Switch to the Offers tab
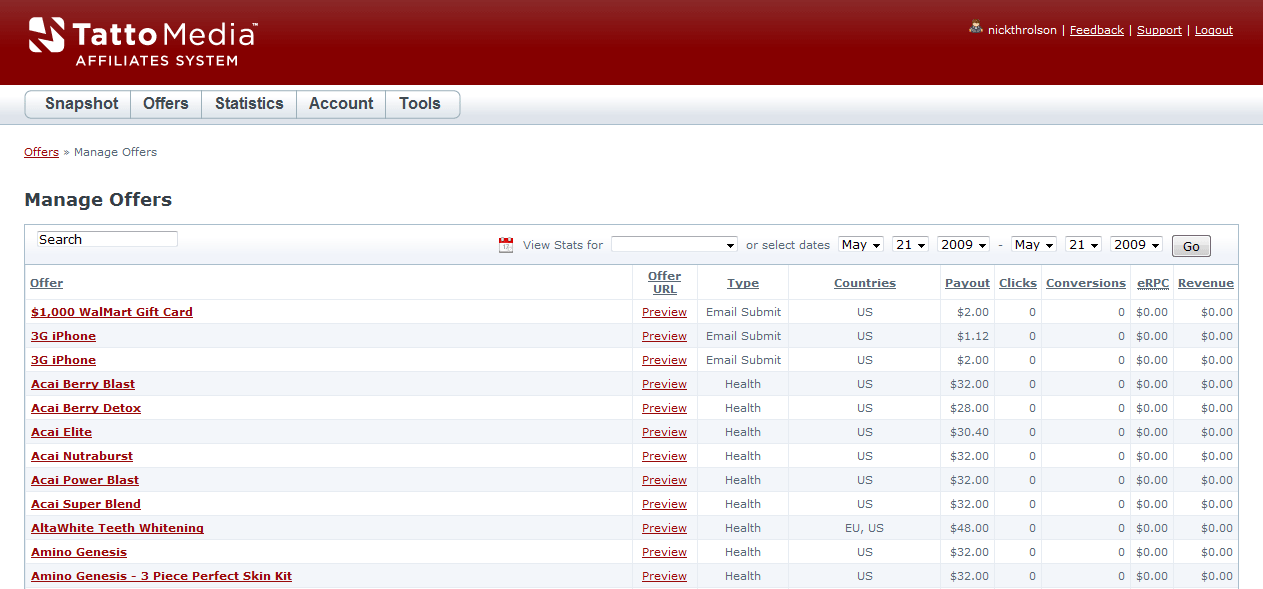The image size is (1263, 589). (x=166, y=104)
